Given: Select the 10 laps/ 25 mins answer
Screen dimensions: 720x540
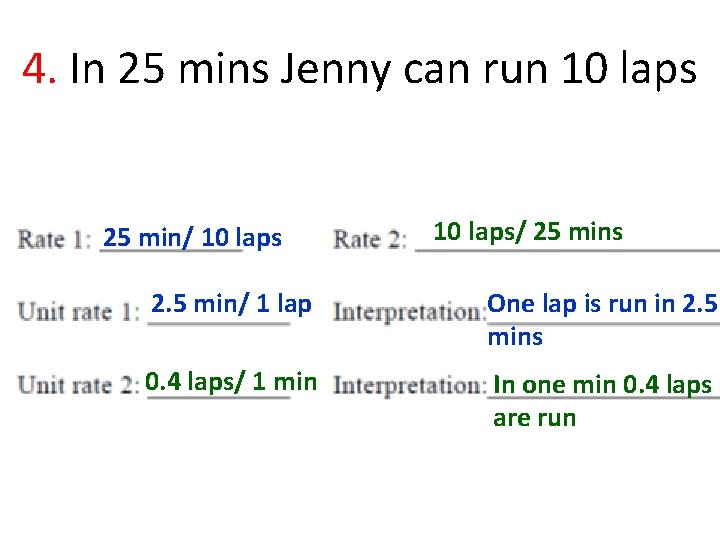Looking at the screenshot, I should (528, 231).
